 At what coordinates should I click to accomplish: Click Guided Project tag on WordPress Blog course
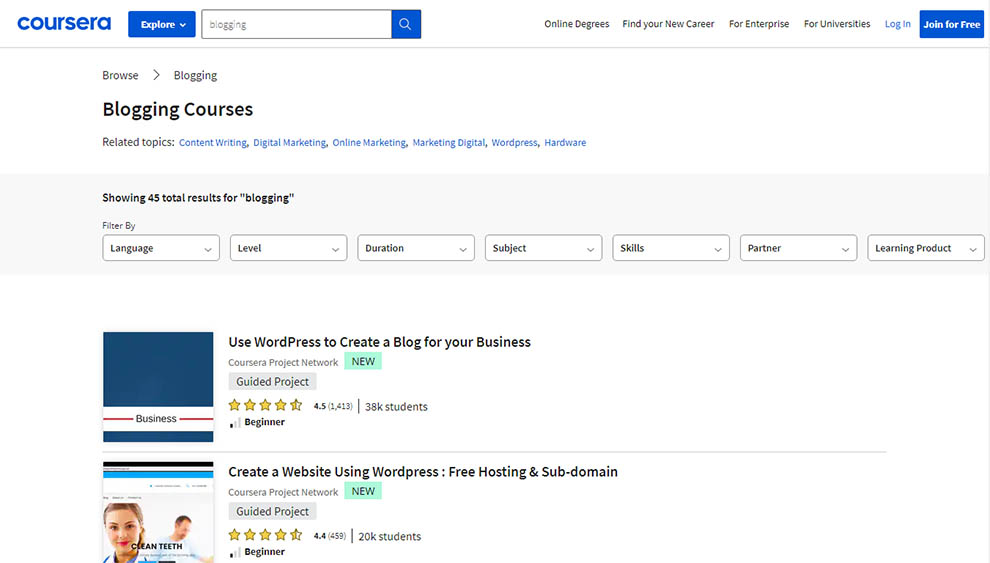coord(272,381)
